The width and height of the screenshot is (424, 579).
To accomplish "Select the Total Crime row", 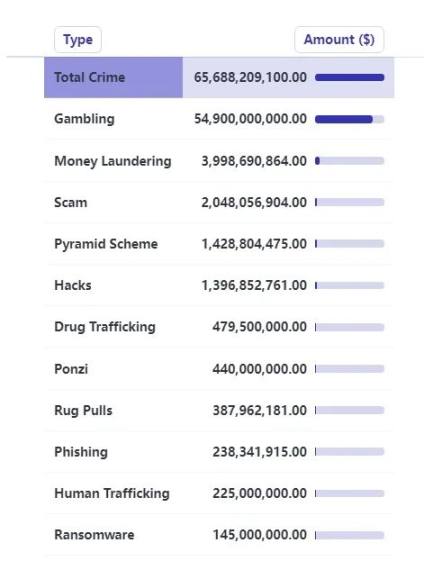I will [x=219, y=78].
